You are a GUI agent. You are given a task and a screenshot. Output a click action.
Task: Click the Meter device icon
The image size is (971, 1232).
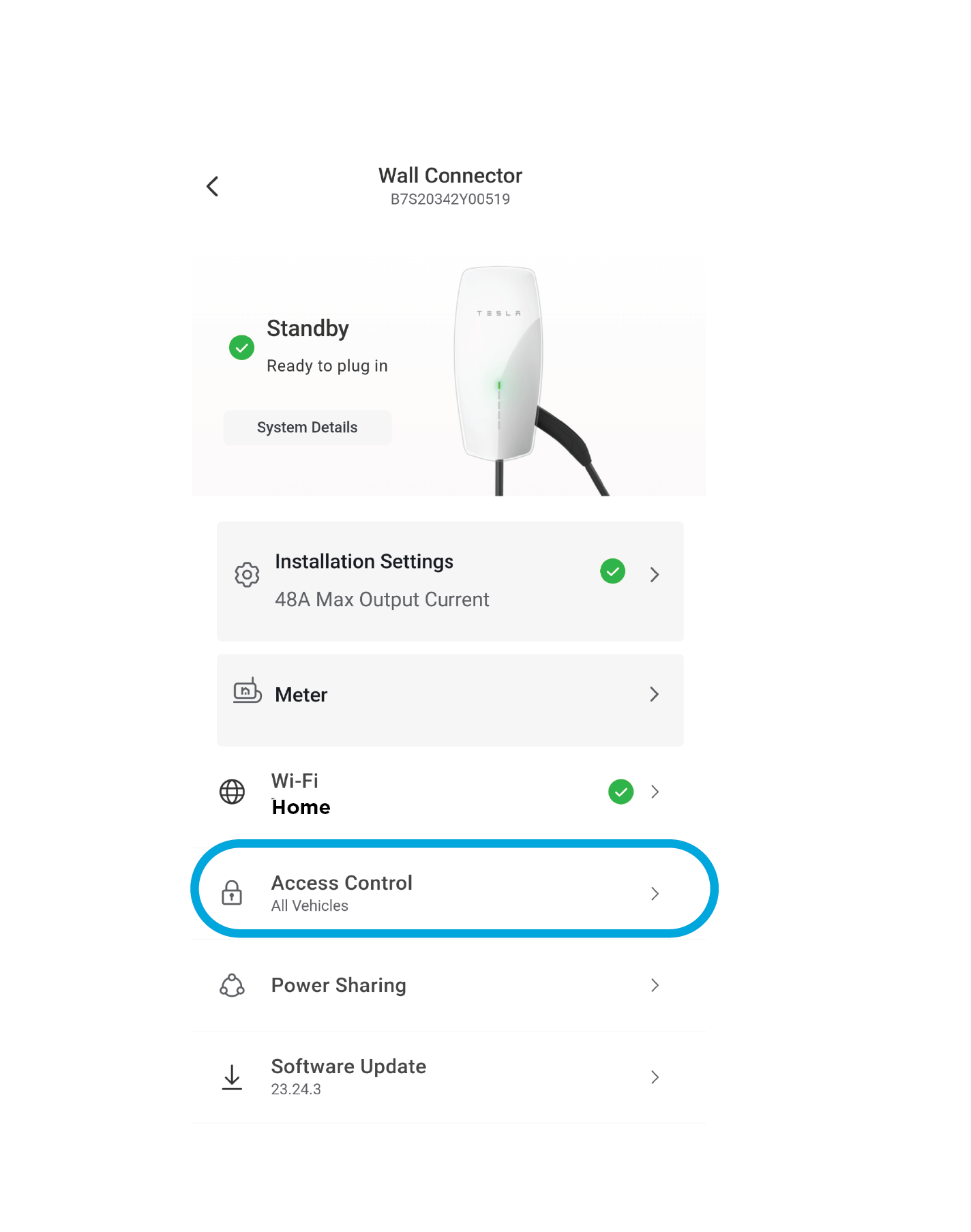[x=247, y=690]
